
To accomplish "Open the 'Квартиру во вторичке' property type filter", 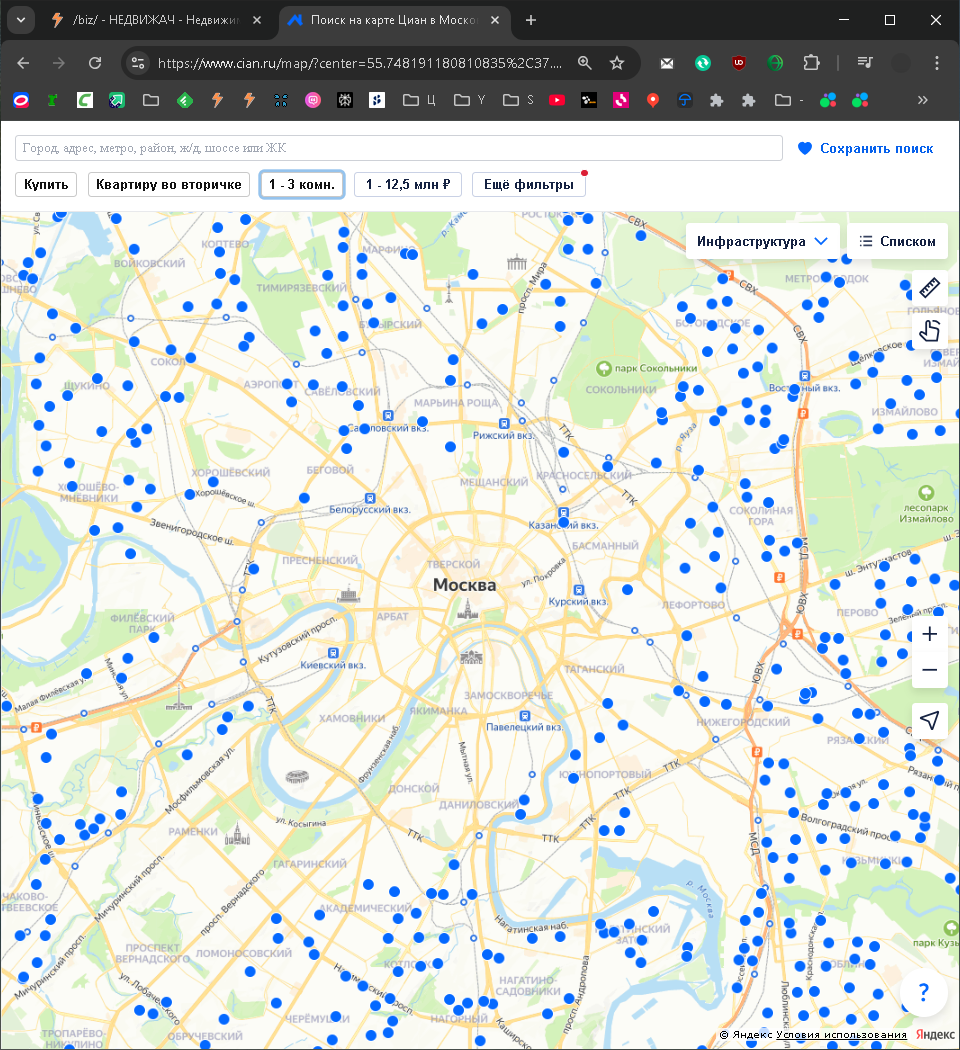I will click(x=169, y=184).
